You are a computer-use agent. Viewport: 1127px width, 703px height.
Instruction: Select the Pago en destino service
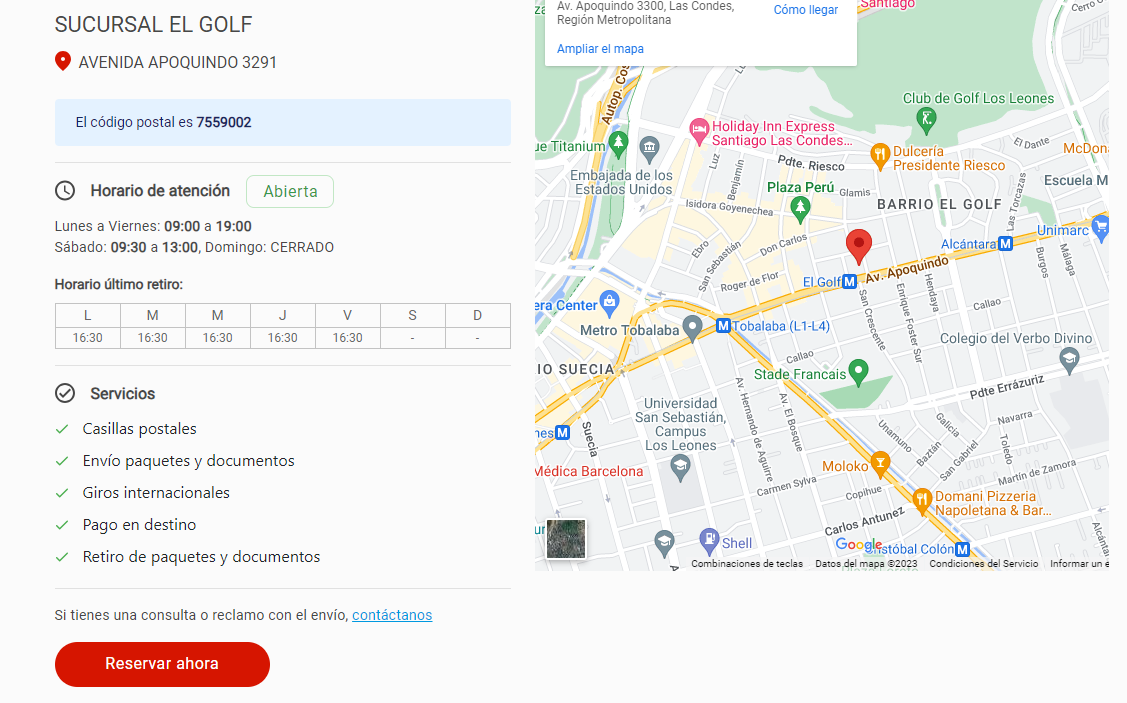pos(139,525)
